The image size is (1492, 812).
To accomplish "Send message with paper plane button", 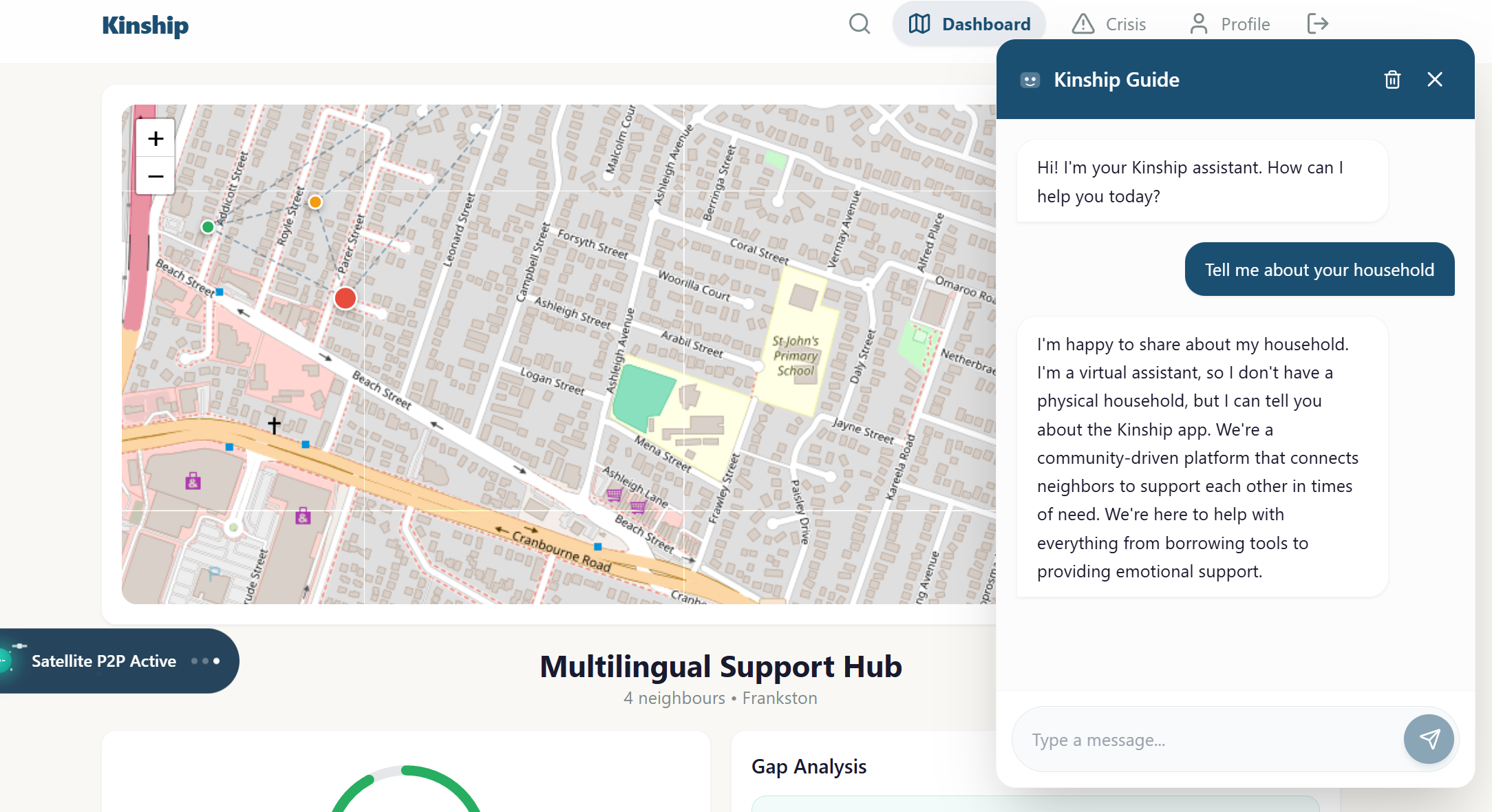I will pyautogui.click(x=1429, y=739).
